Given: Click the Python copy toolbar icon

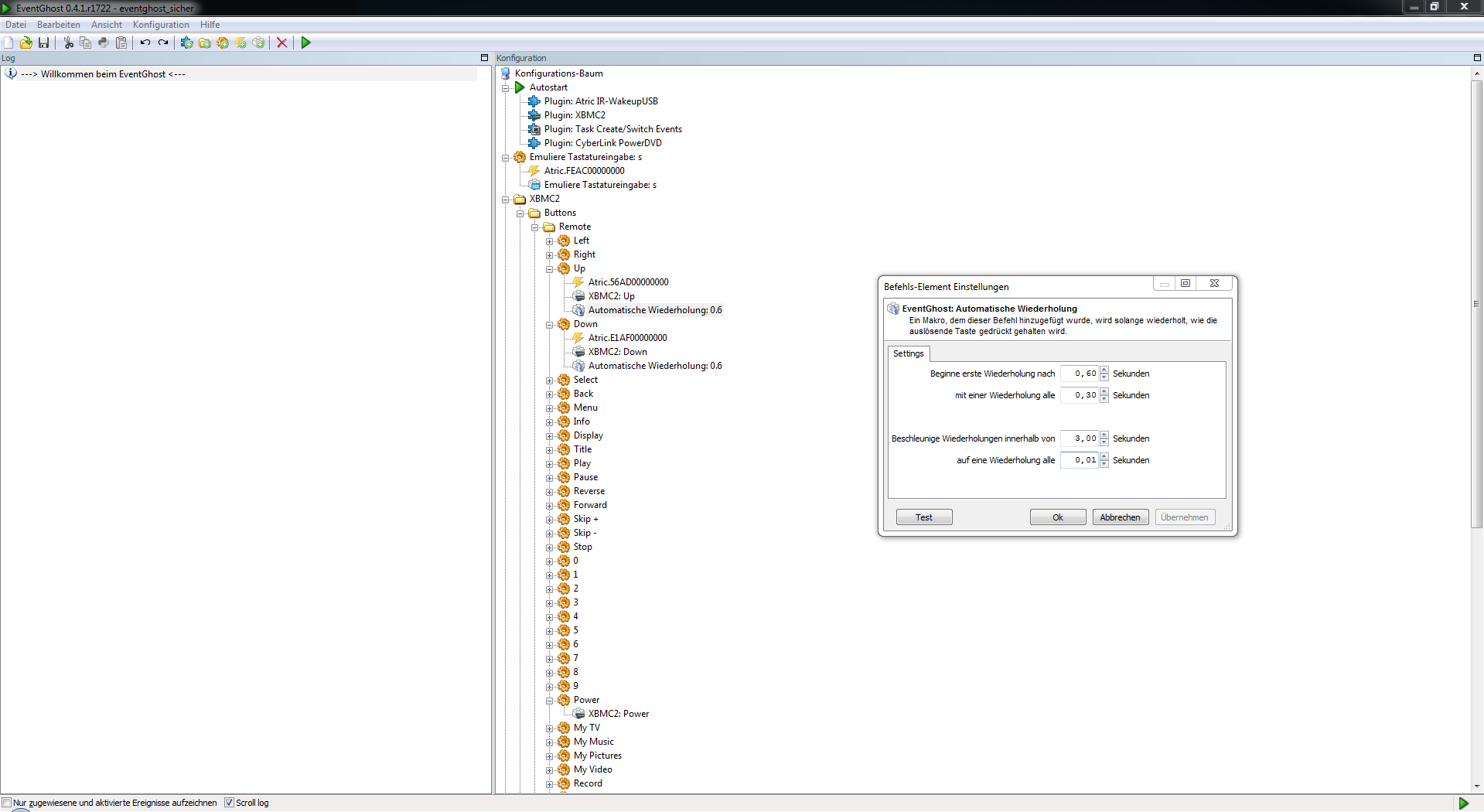Looking at the screenshot, I should tap(104, 43).
